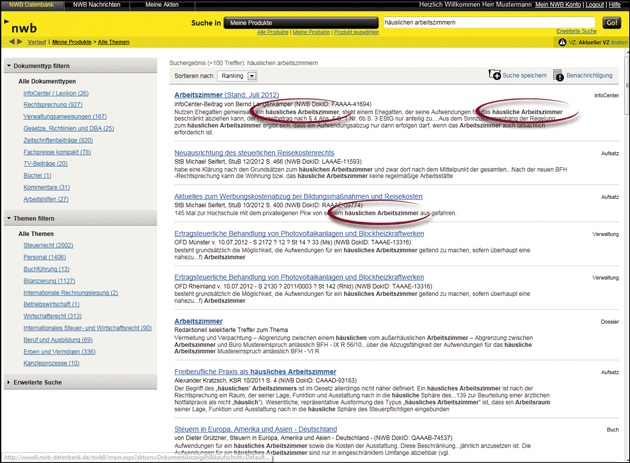Collapse the Dokumenttyp filtern section
Screen dimensions: 630x463
click(8, 64)
